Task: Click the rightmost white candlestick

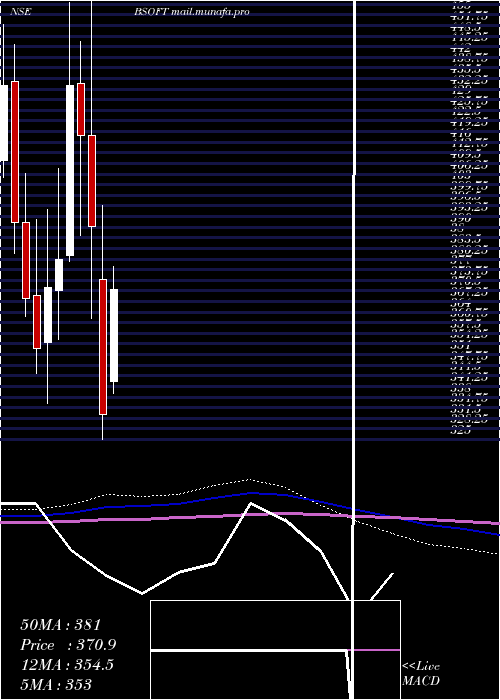Action: [x=114, y=335]
